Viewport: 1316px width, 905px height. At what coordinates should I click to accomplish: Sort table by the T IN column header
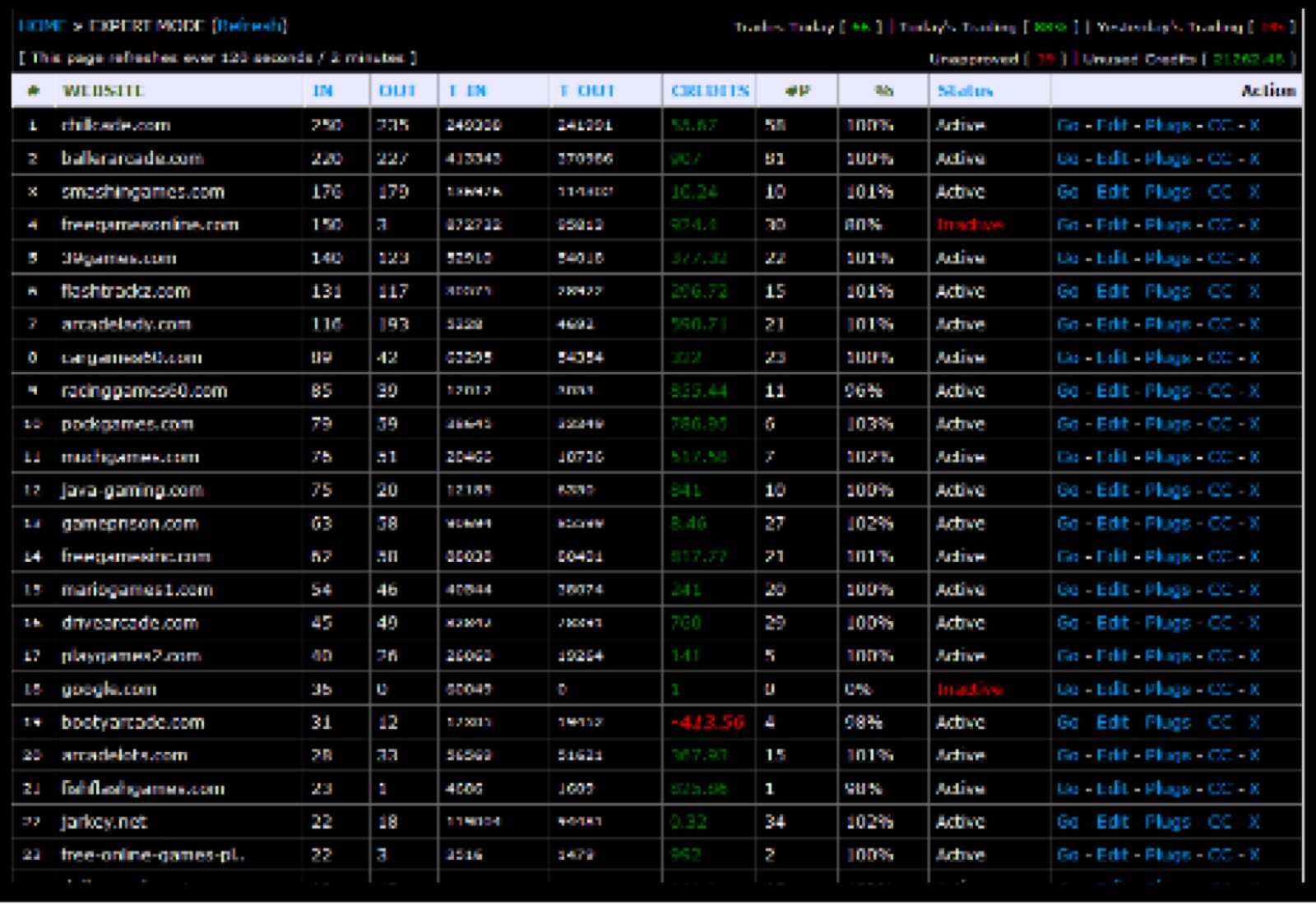467,90
